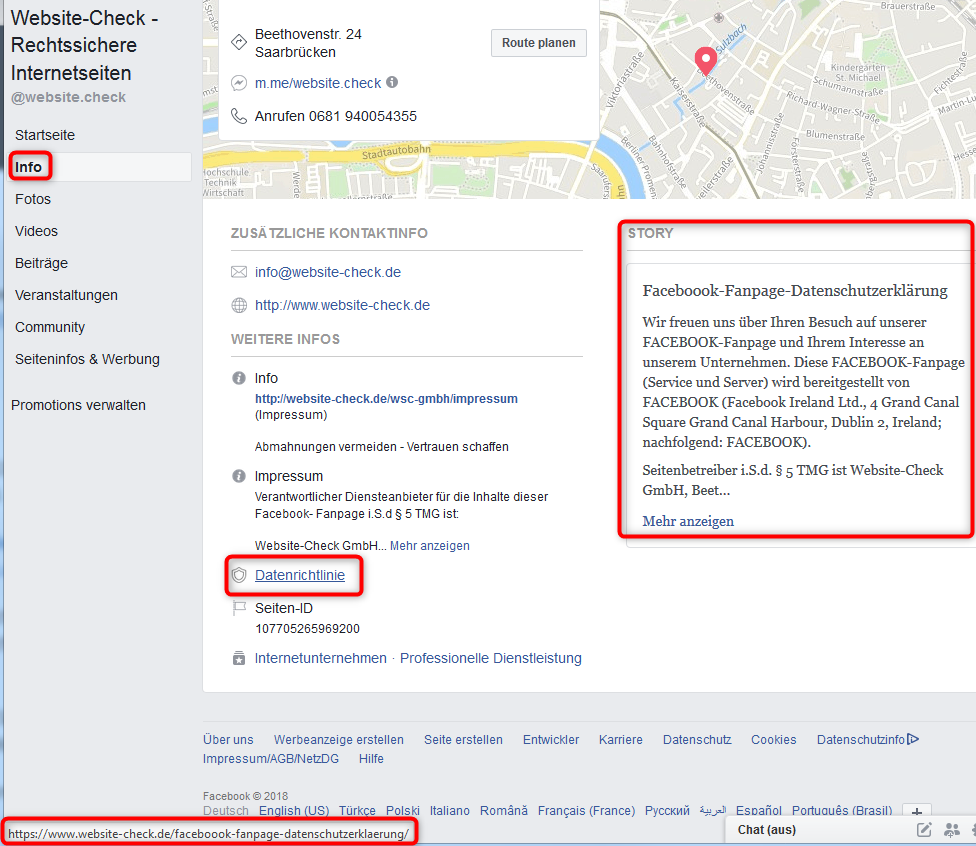This screenshot has width=976, height=846.
Task: Click the shield icon beside Datenrichtlinie
Action: coord(239,575)
